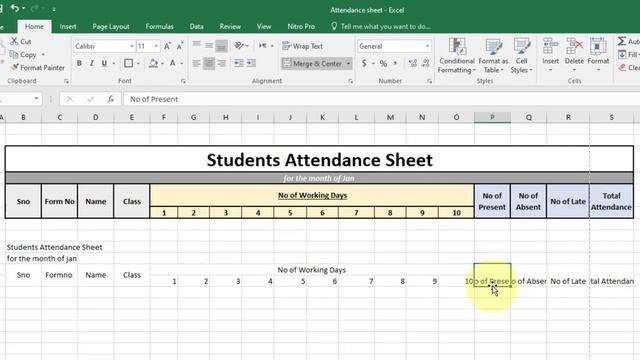The width and height of the screenshot is (640, 360).
Task: Switch to the Page Layout tab
Action: tap(111, 27)
